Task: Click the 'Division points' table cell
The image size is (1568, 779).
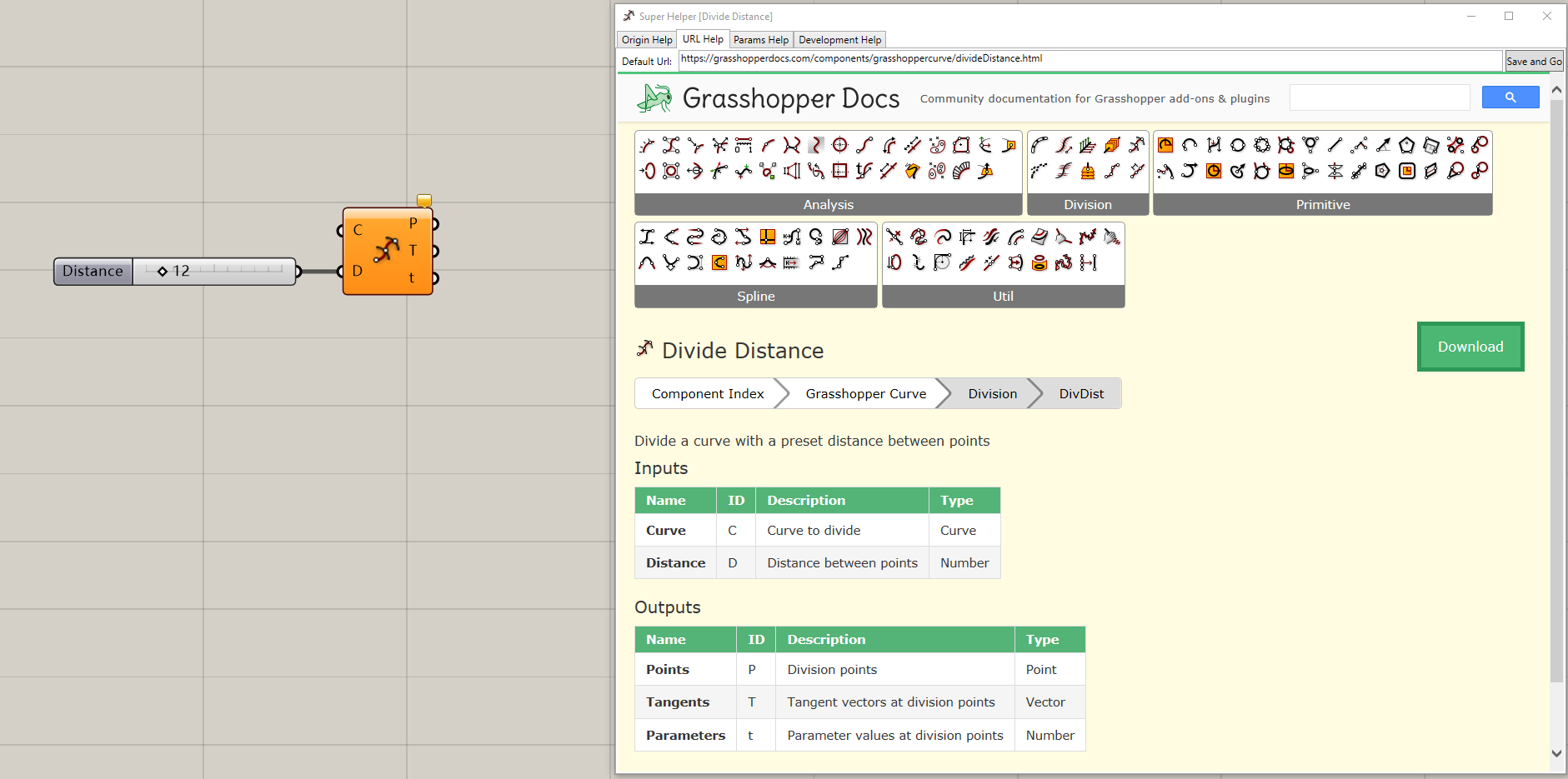Action: (x=894, y=669)
